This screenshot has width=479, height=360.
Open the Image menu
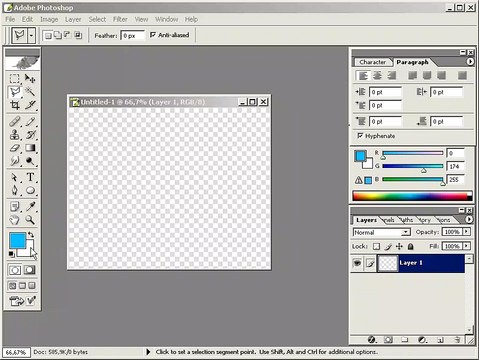click(x=49, y=19)
